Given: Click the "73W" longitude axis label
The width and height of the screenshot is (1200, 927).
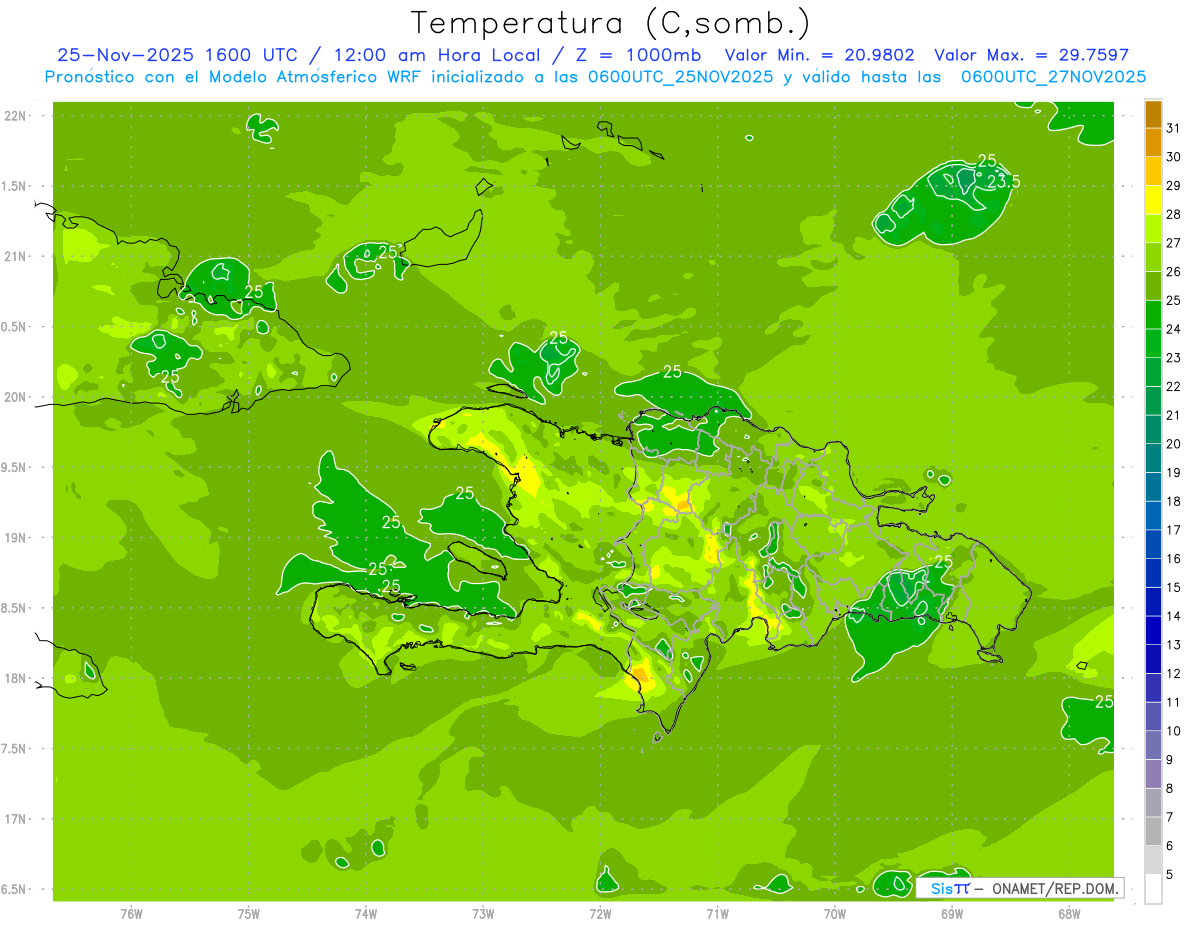Looking at the screenshot, I should coord(483,914).
